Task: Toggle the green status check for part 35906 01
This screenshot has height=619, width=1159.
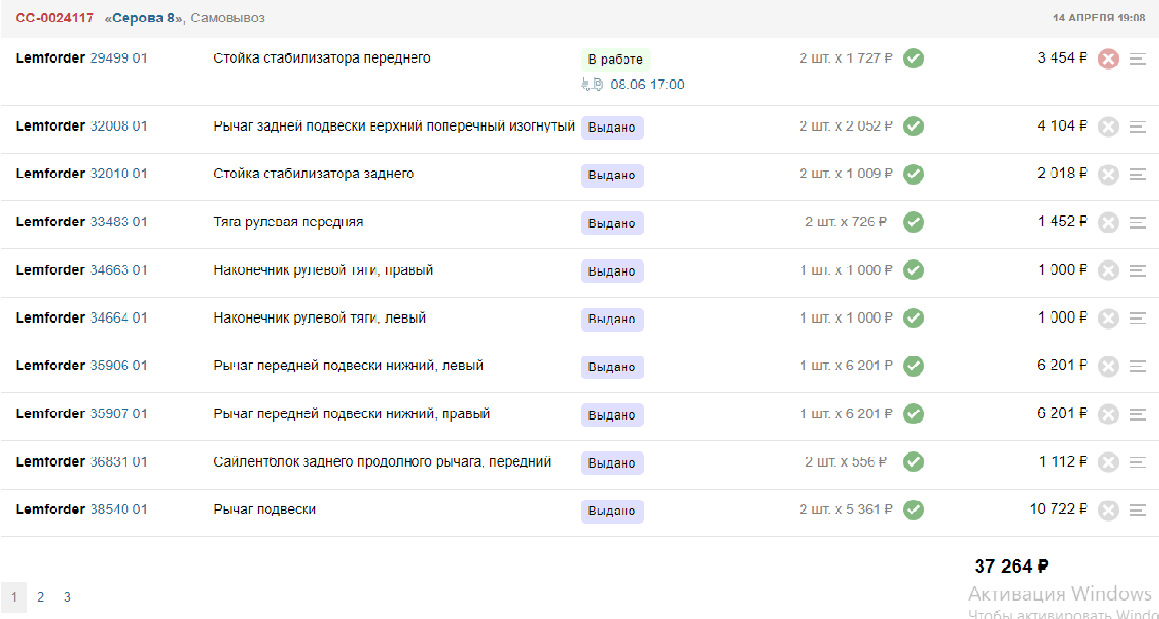Action: pyautogui.click(x=913, y=366)
